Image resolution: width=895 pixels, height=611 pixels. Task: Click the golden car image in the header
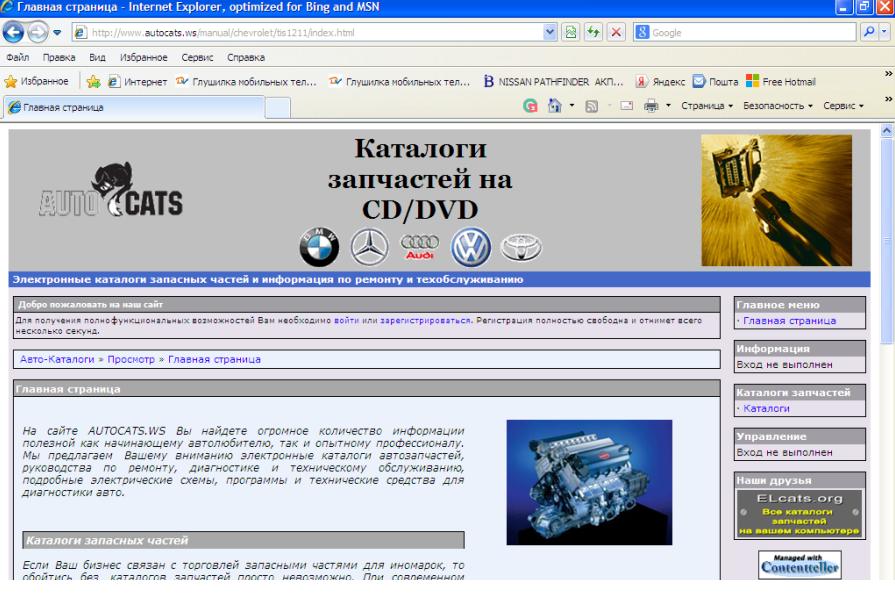coord(776,200)
